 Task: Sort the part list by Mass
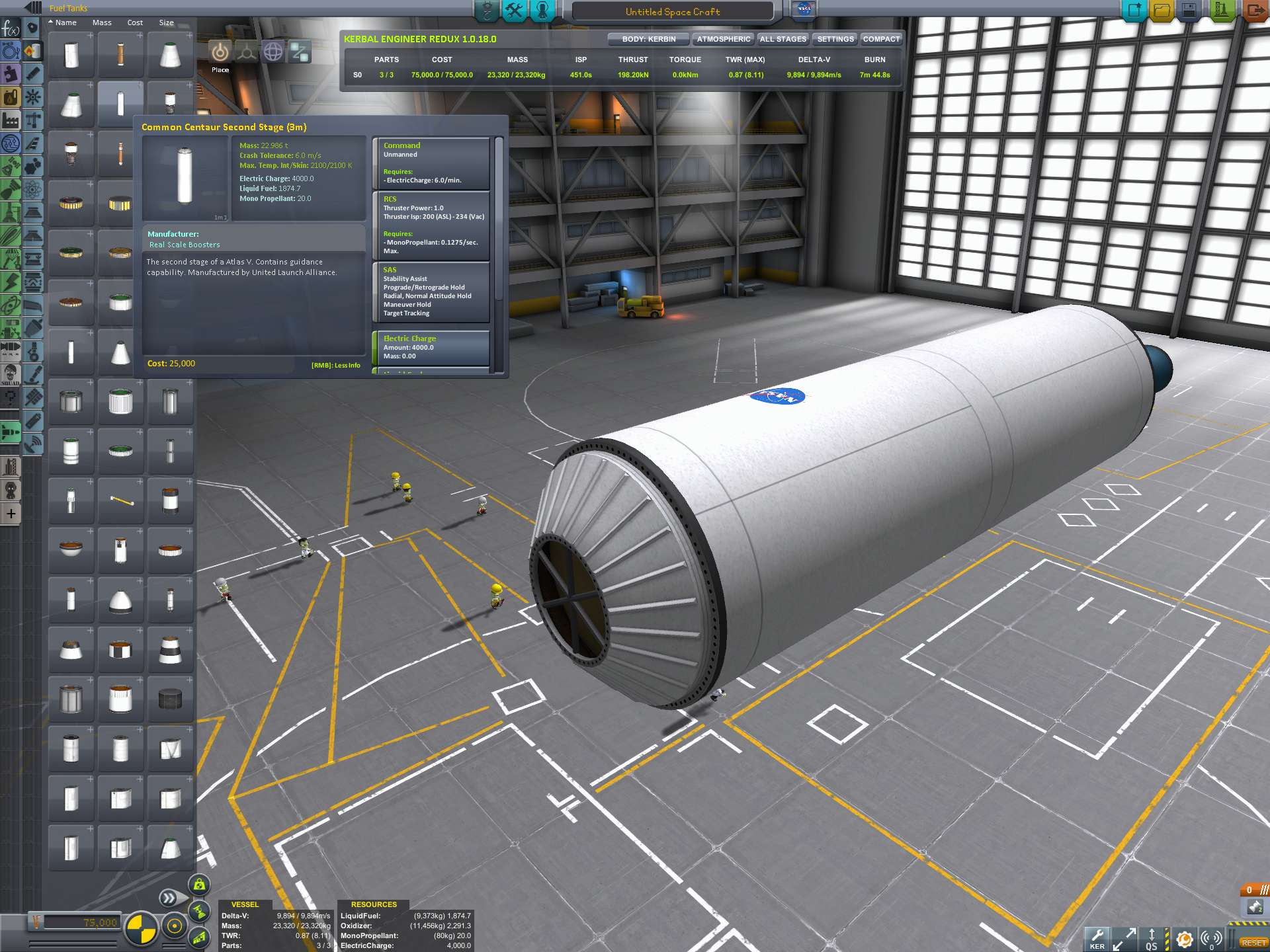102,22
